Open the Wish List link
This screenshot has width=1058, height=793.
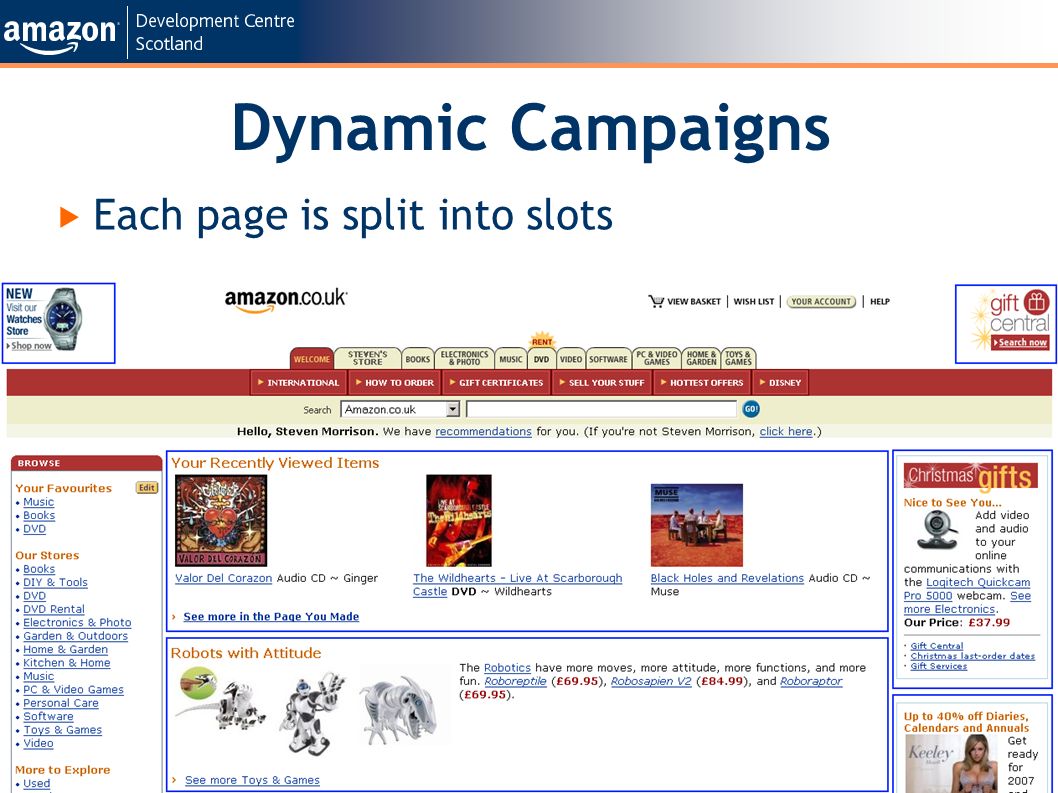point(754,302)
